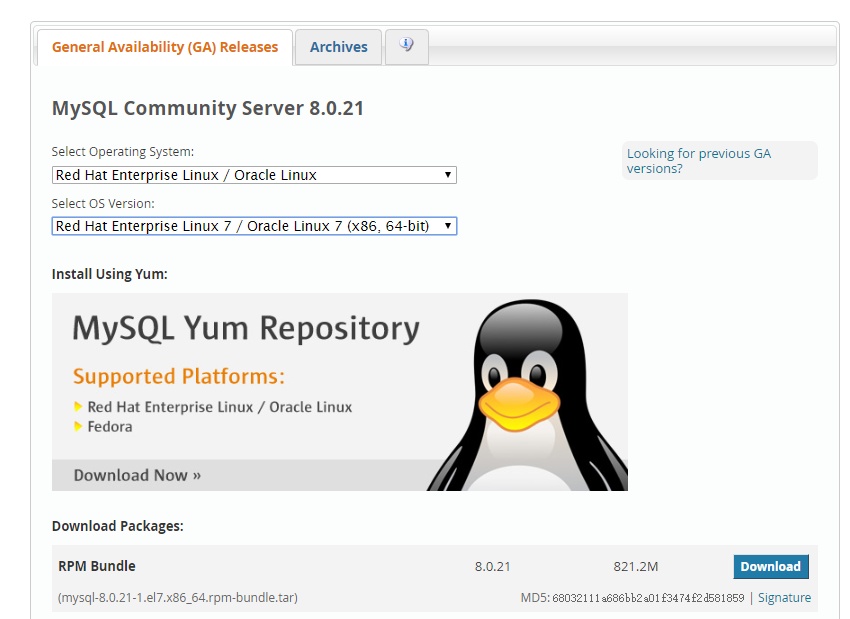Image resolution: width=850 pixels, height=619 pixels.
Task: Expand the Red Hat Enterprise Linux 7 version selector
Action: pyautogui.click(x=254, y=226)
